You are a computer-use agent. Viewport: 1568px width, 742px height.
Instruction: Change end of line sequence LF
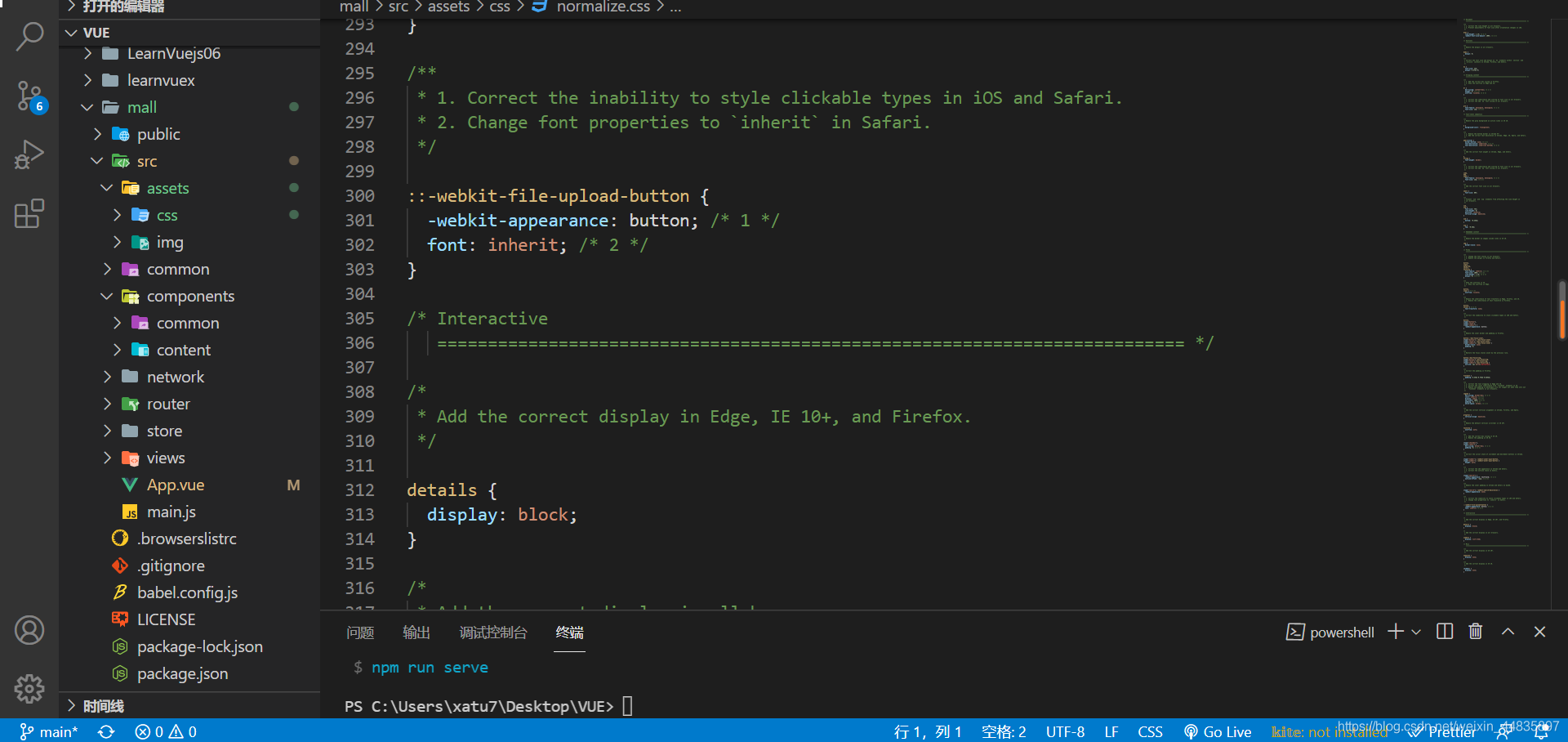[x=1111, y=731]
